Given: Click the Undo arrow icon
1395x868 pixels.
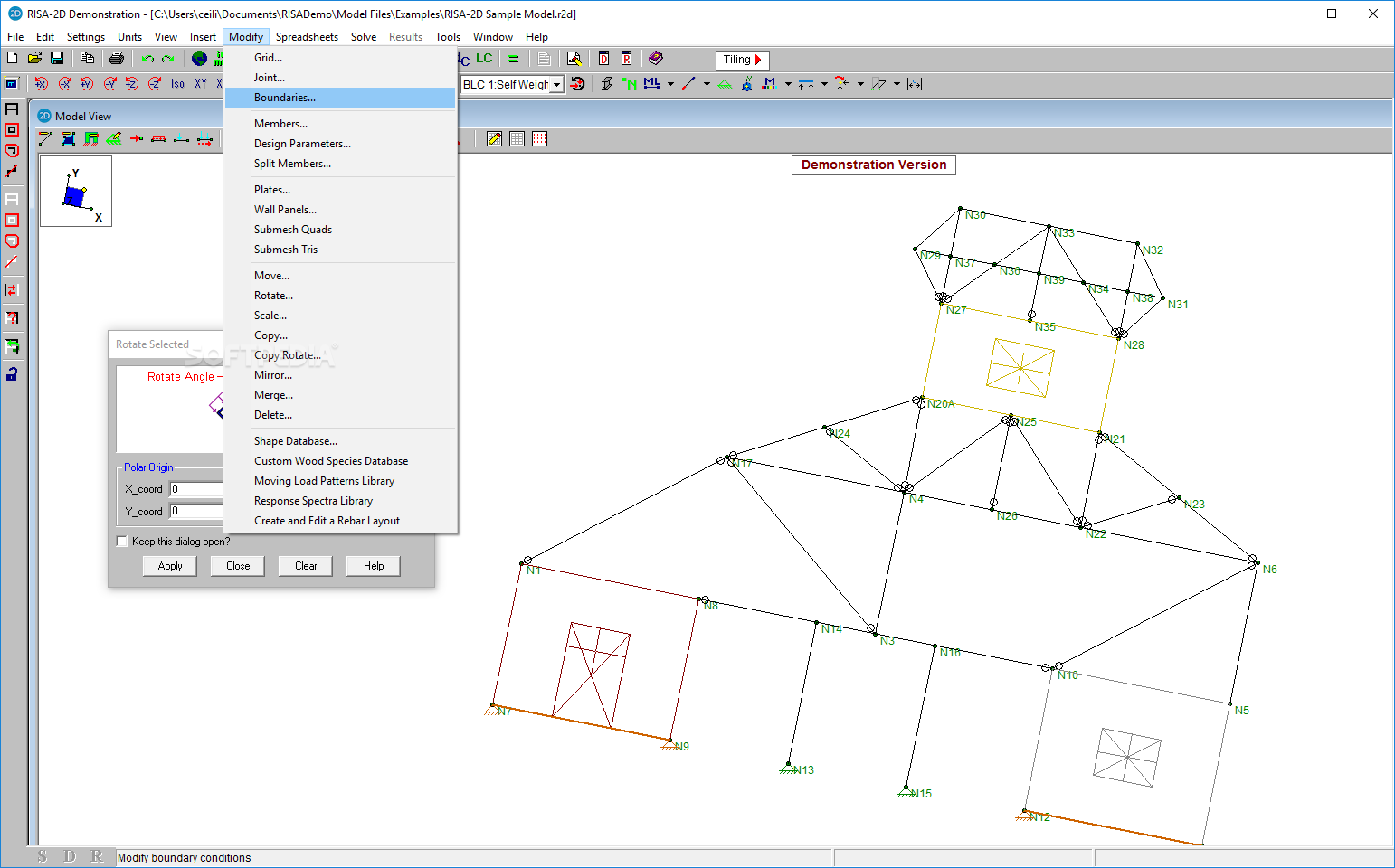Looking at the screenshot, I should click(147, 58).
